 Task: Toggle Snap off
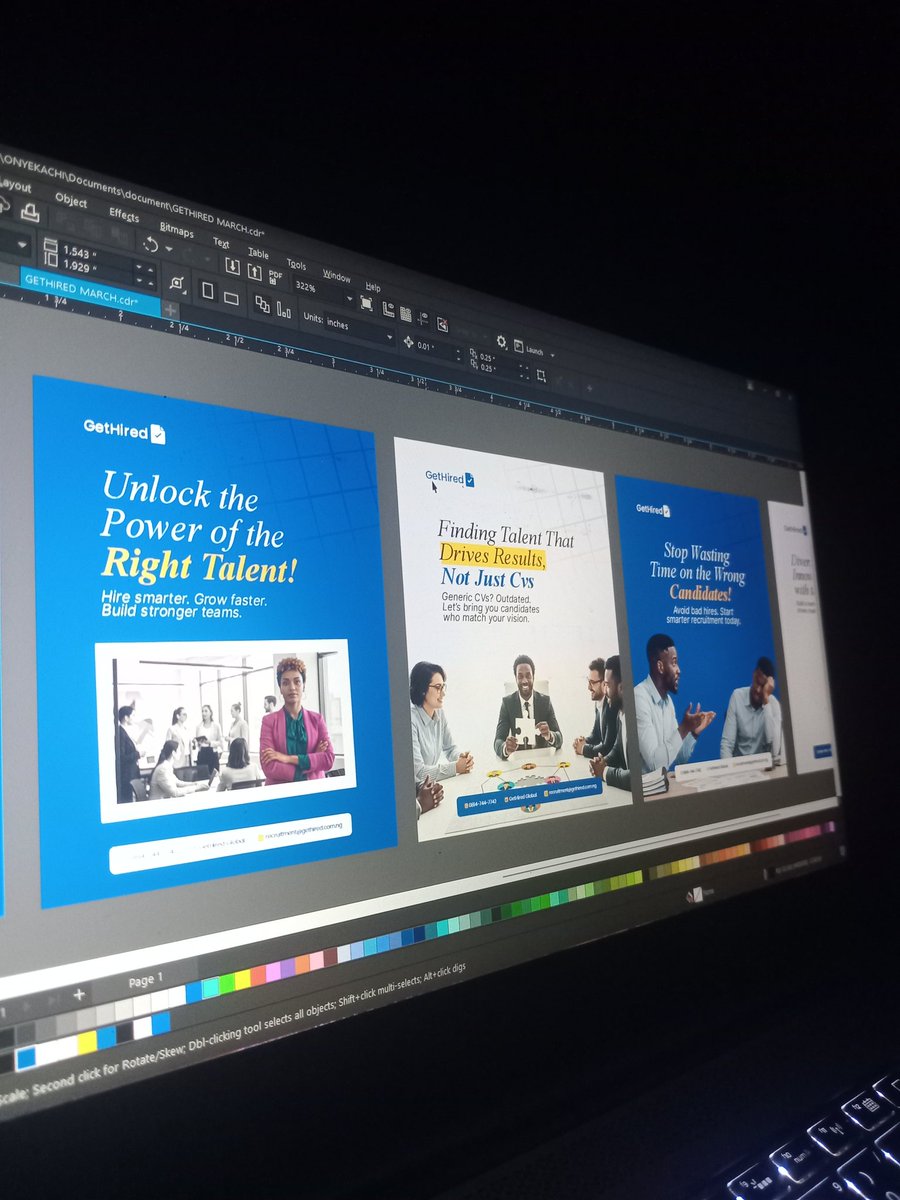coord(441,325)
